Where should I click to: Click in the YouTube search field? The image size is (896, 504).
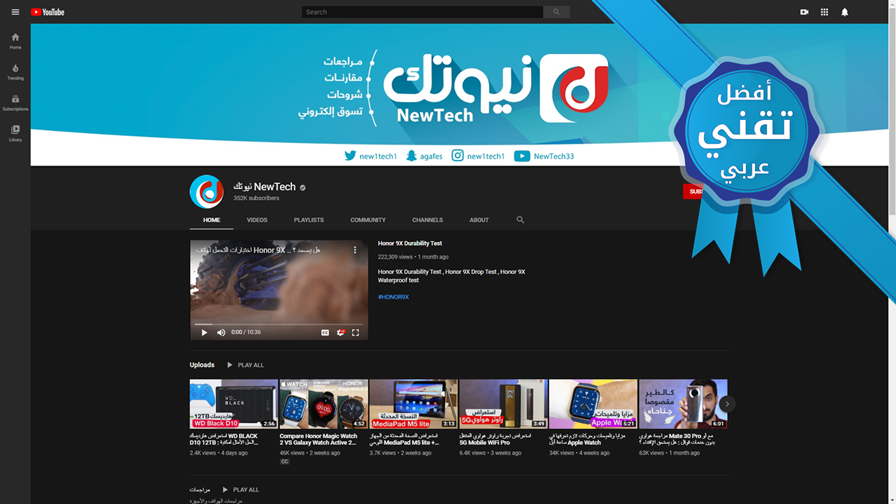422,12
